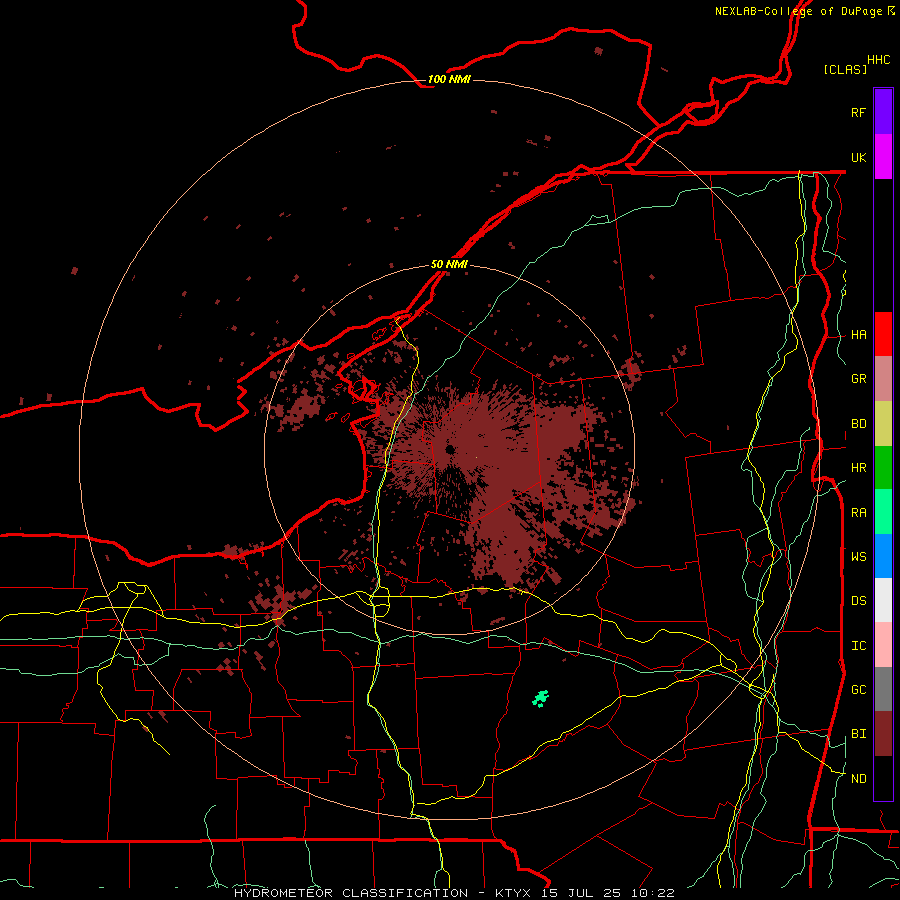The width and height of the screenshot is (900, 900).
Task: Click the RA legend label
Action: [x=858, y=513]
